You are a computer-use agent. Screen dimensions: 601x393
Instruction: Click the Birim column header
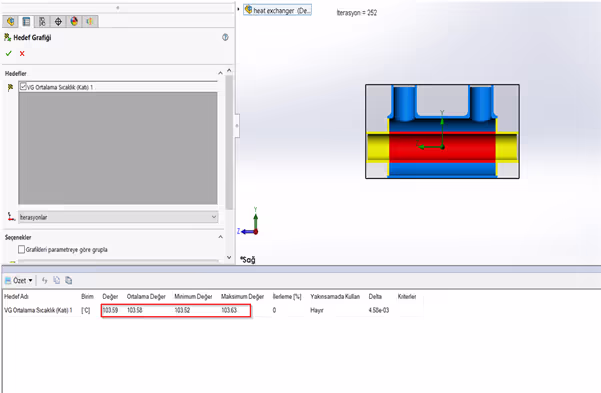pyautogui.click(x=87, y=296)
